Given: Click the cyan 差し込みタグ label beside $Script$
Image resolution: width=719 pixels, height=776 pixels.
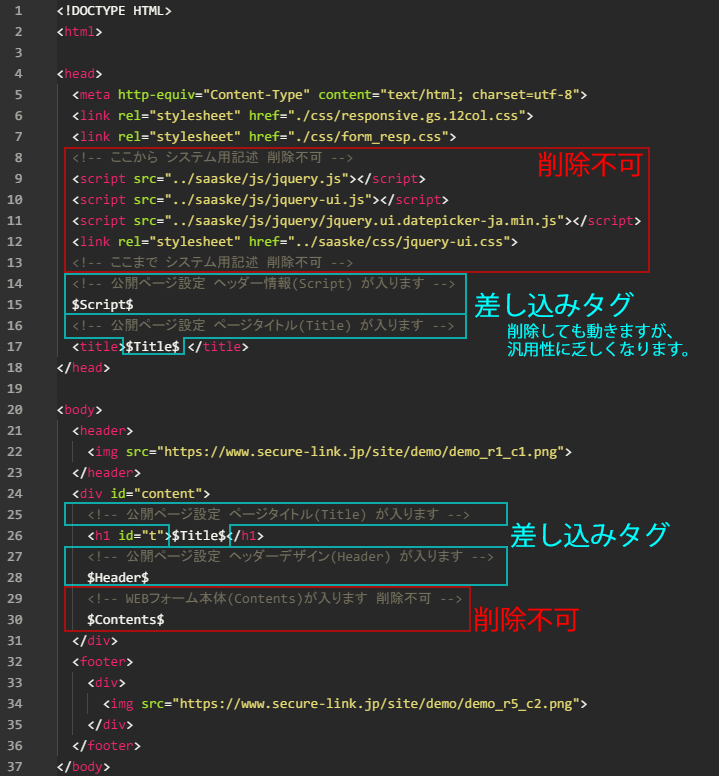Looking at the screenshot, I should click(x=553, y=303).
